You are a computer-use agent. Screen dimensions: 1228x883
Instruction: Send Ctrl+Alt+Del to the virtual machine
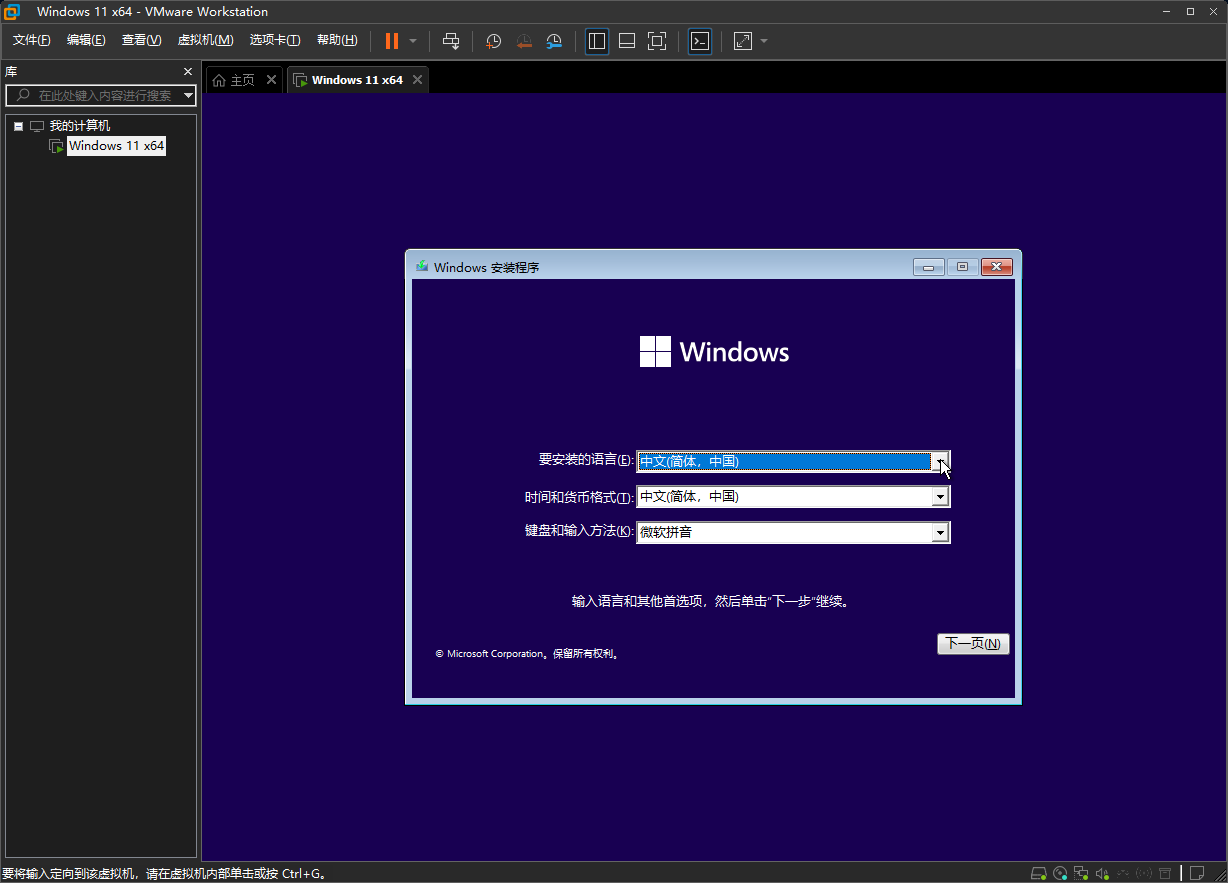pos(451,41)
